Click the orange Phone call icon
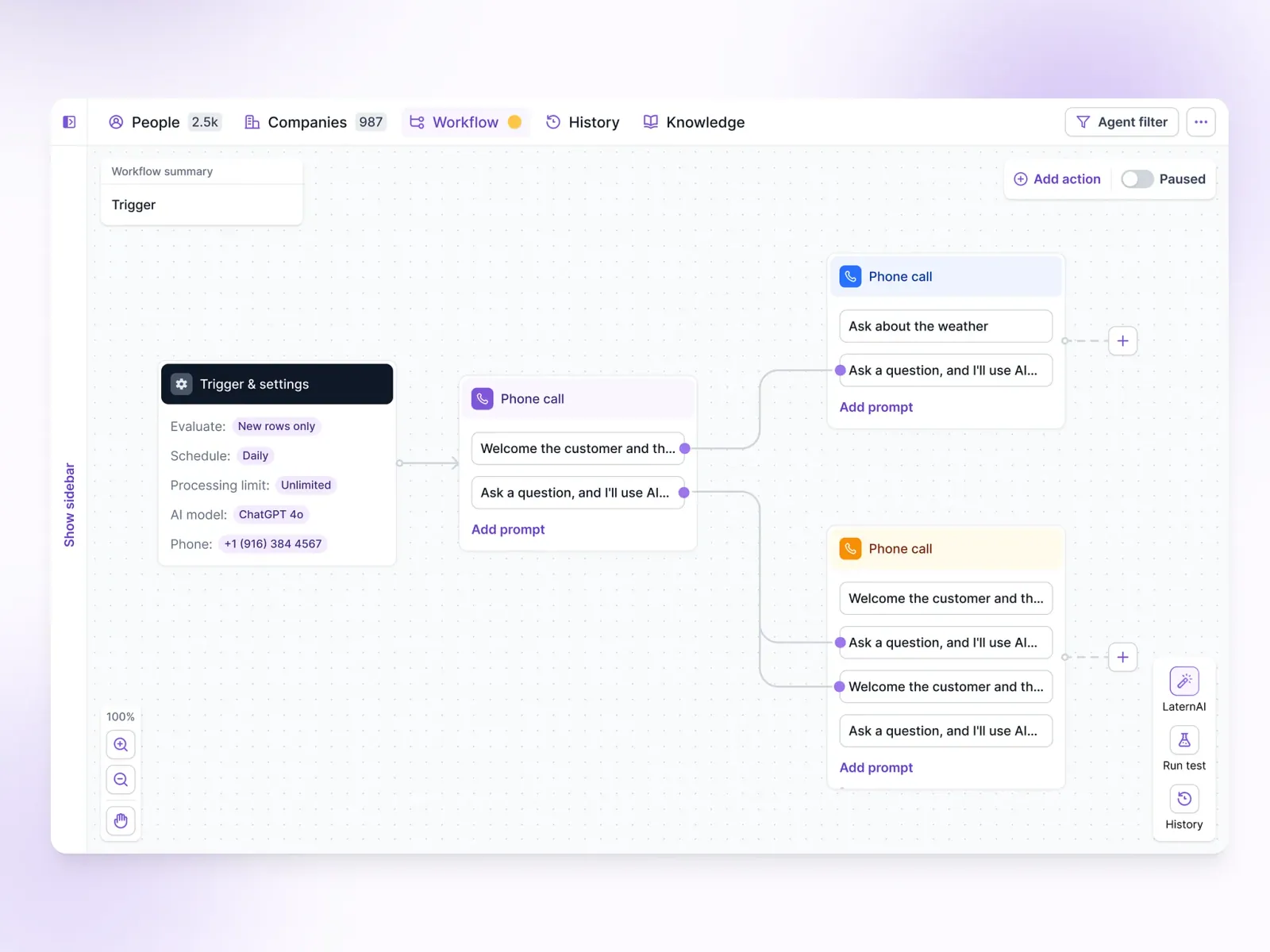Image resolution: width=1270 pixels, height=952 pixels. point(850,549)
